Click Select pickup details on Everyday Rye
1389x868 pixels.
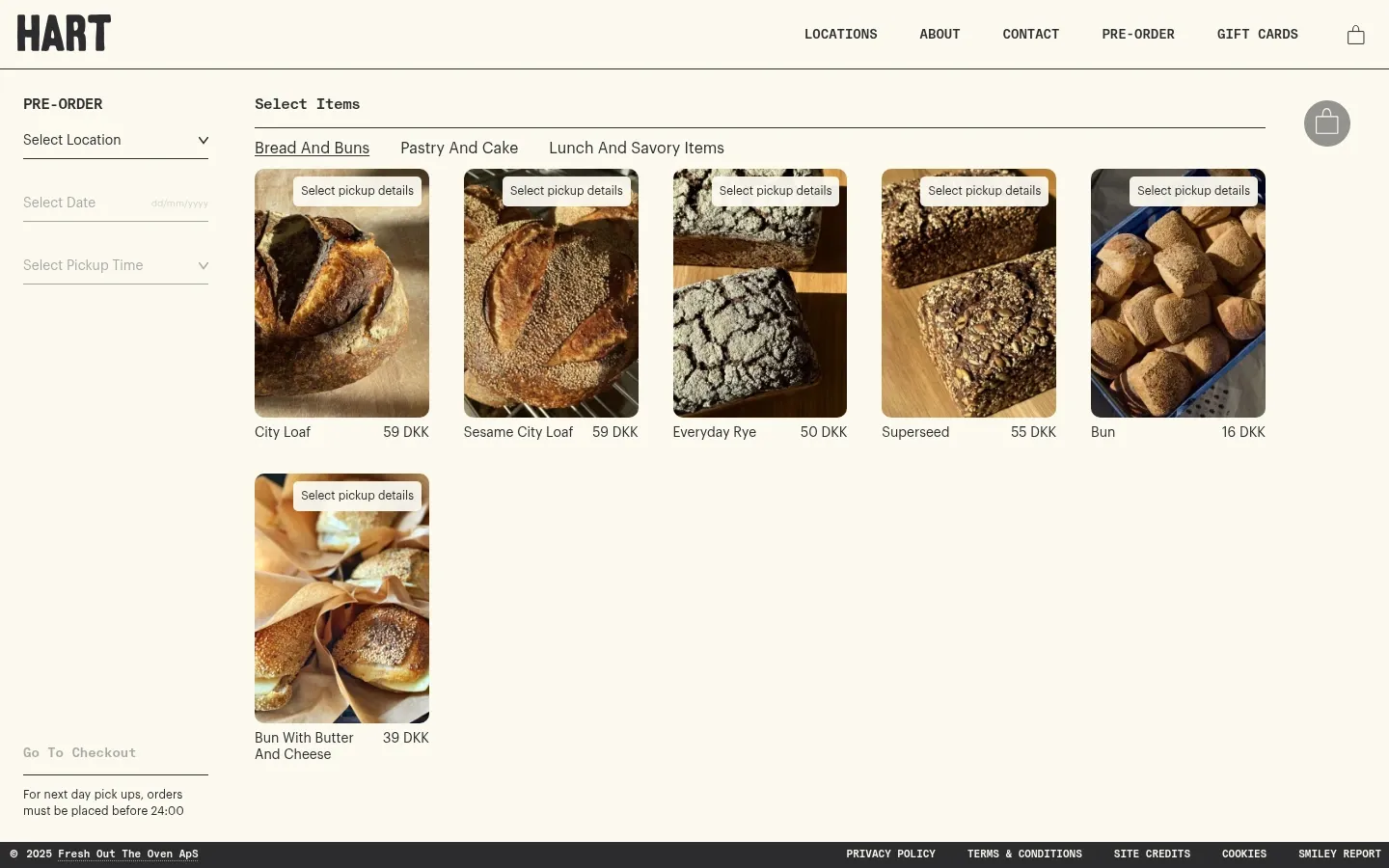[776, 191]
